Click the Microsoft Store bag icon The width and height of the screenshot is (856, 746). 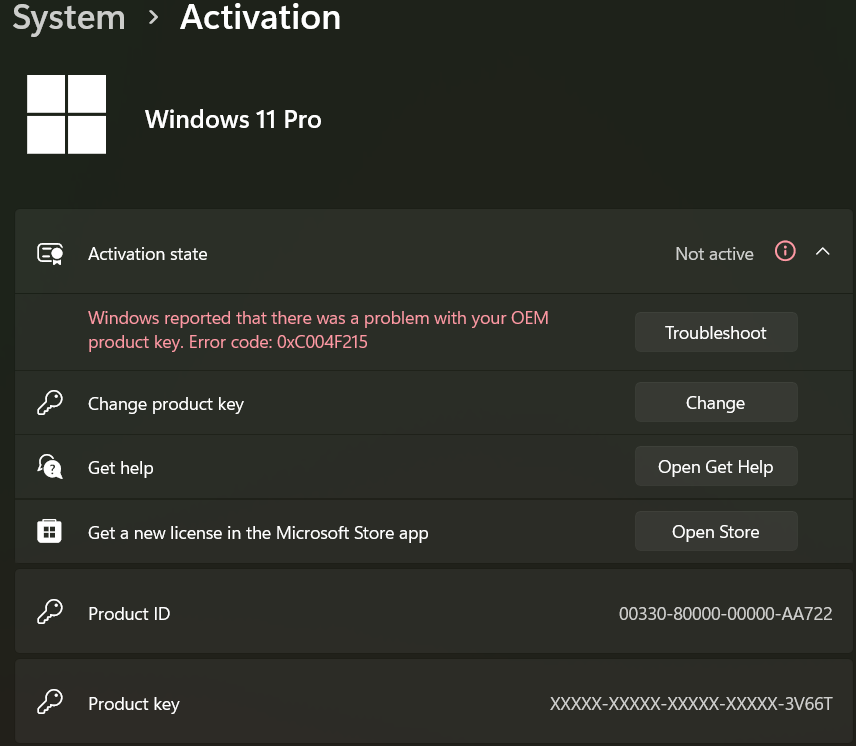[x=50, y=531]
